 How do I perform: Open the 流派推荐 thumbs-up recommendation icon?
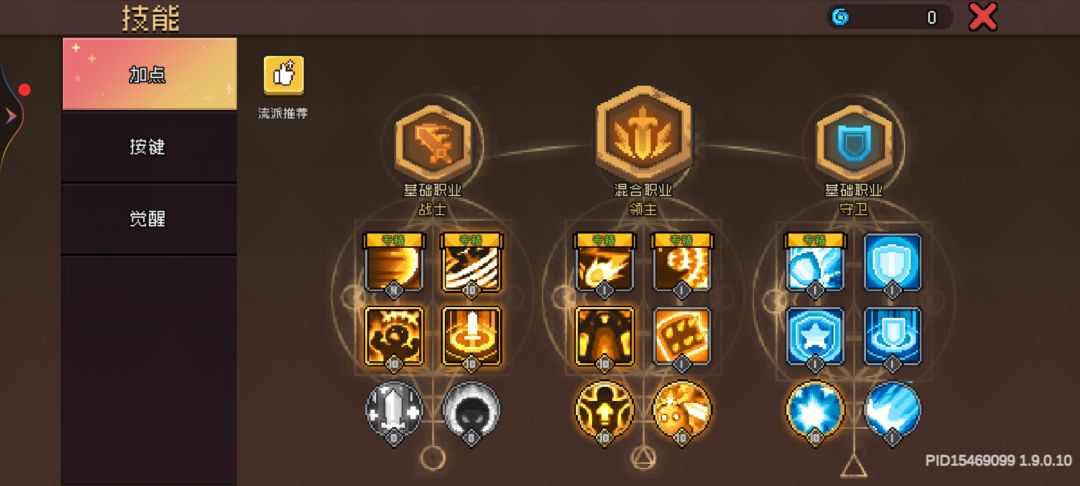pos(283,75)
